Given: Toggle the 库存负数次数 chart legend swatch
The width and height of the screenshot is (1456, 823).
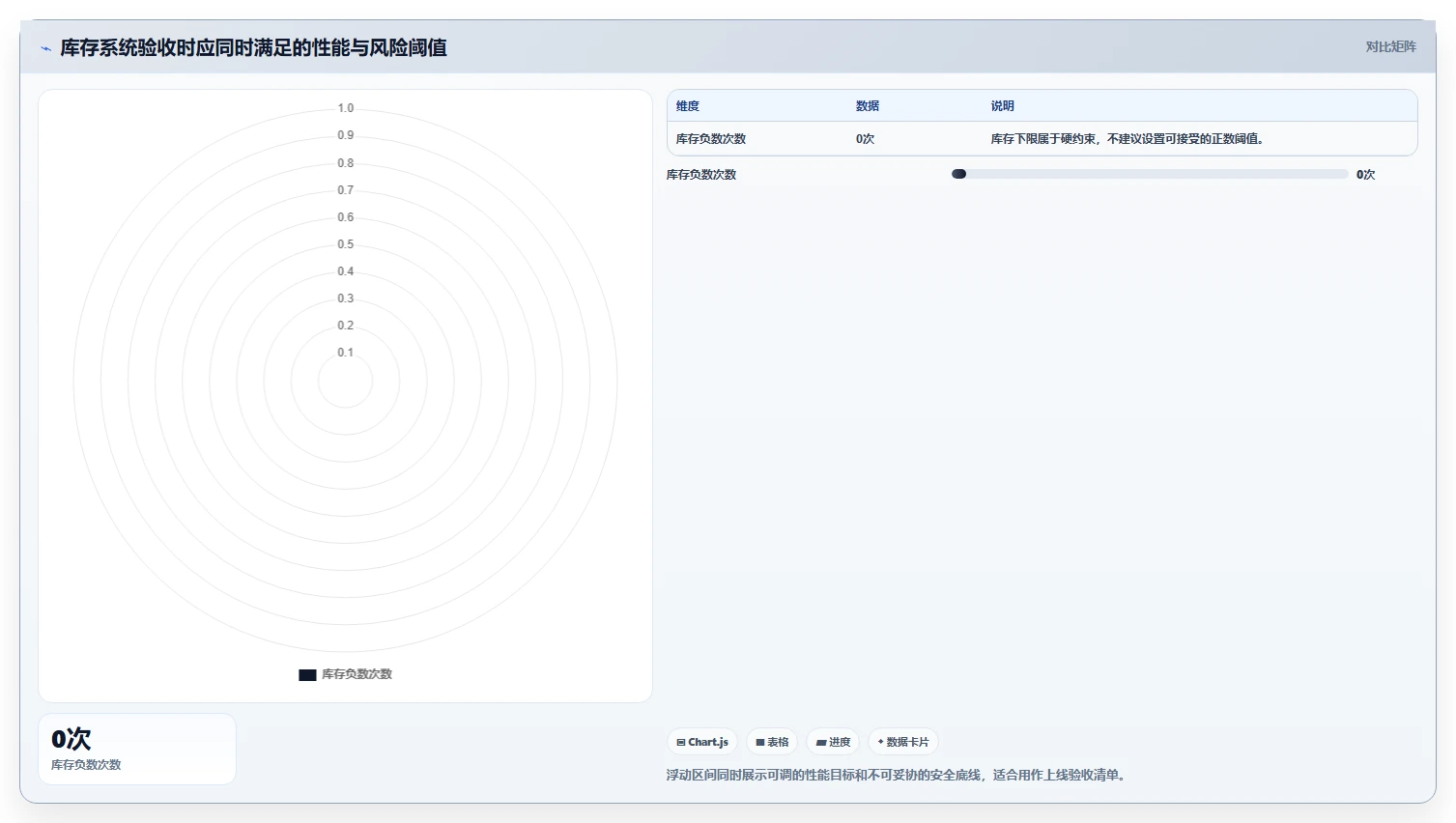Looking at the screenshot, I should click(307, 675).
